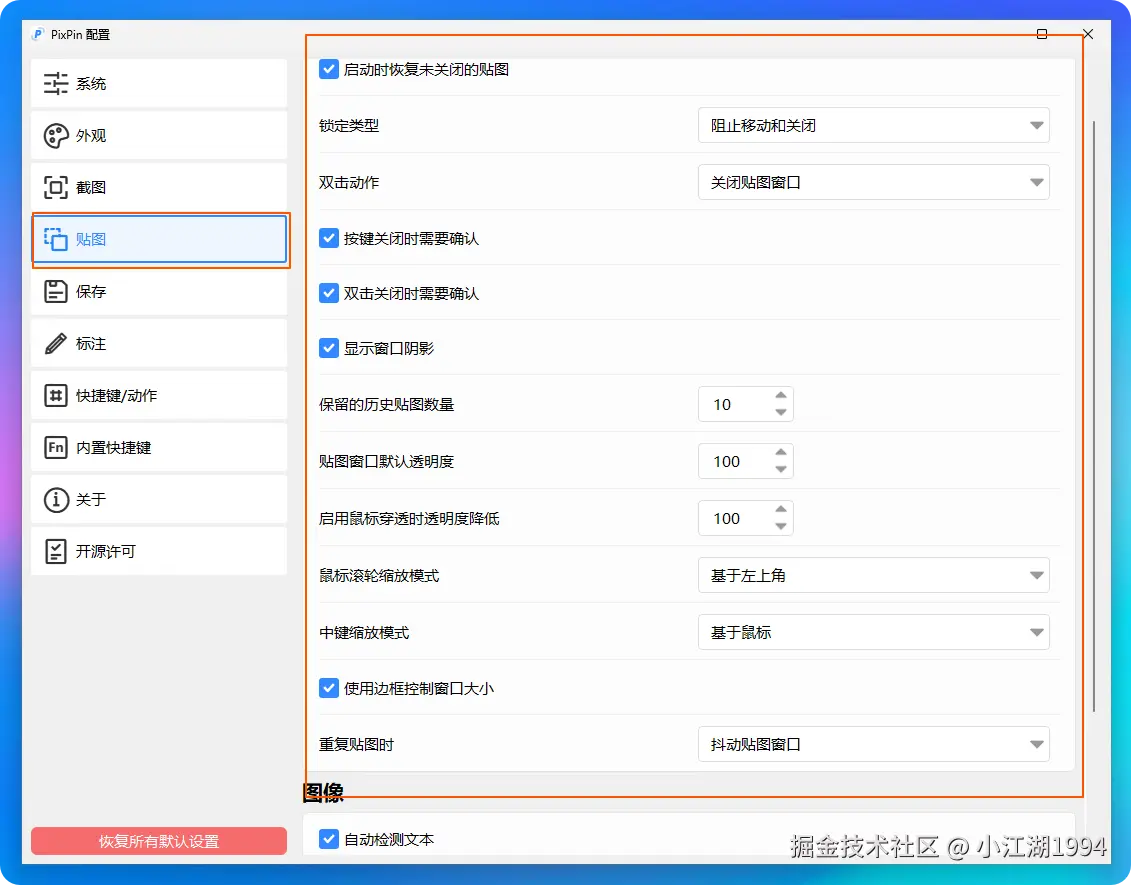Image resolution: width=1131 pixels, height=885 pixels.
Task: Toggle 双击关闭时需要确认 checkbox
Action: coord(329,293)
